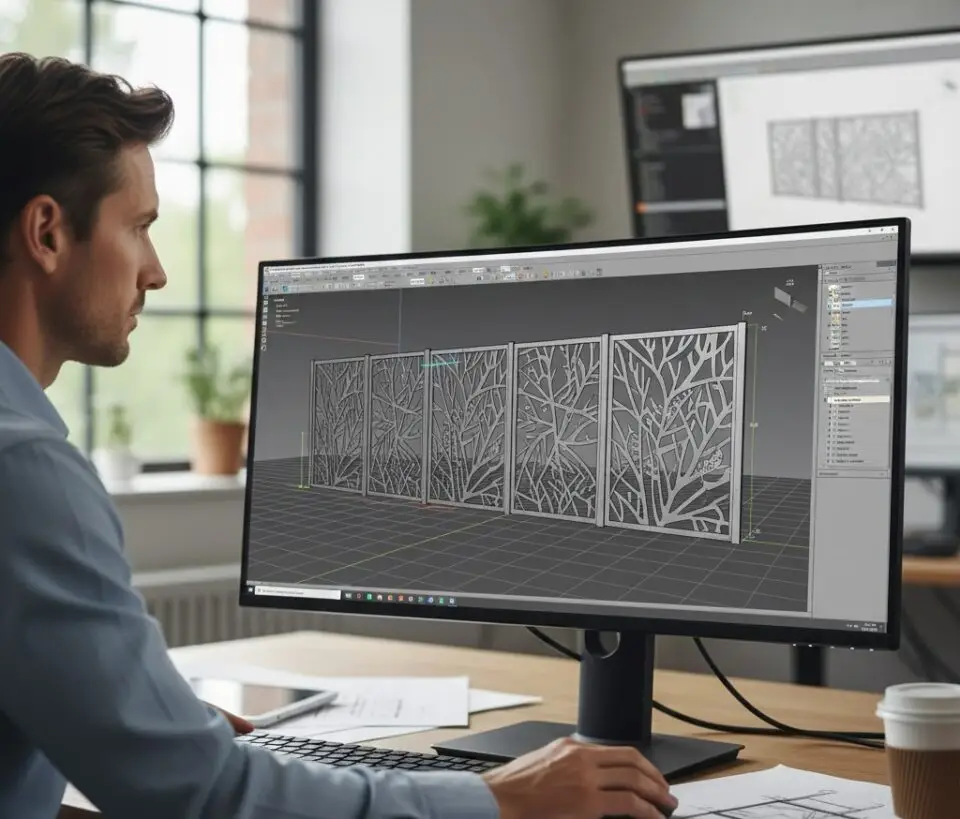The image size is (960, 819).
Task: Toggle the checkbox on the highlighted lower-right list row
Action: (829, 399)
